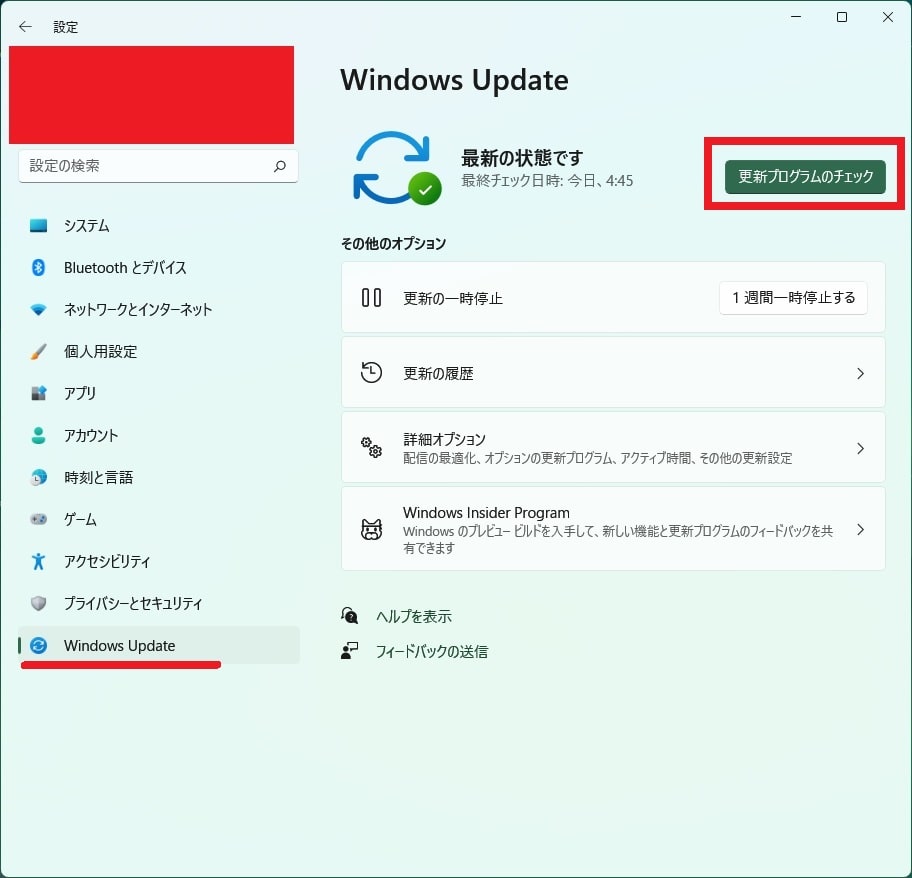Select Windows Update in the sidebar

(158, 645)
